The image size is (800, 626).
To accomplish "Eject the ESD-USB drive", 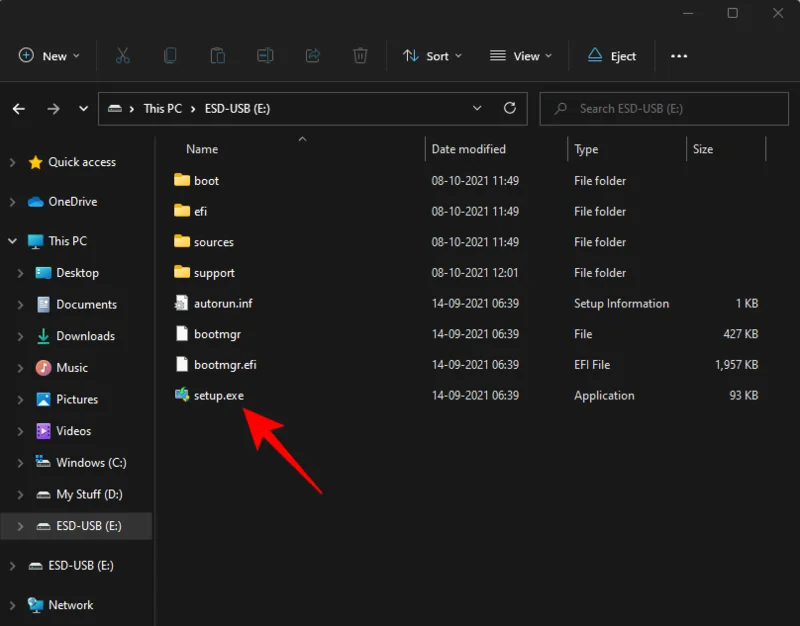I will pos(611,56).
